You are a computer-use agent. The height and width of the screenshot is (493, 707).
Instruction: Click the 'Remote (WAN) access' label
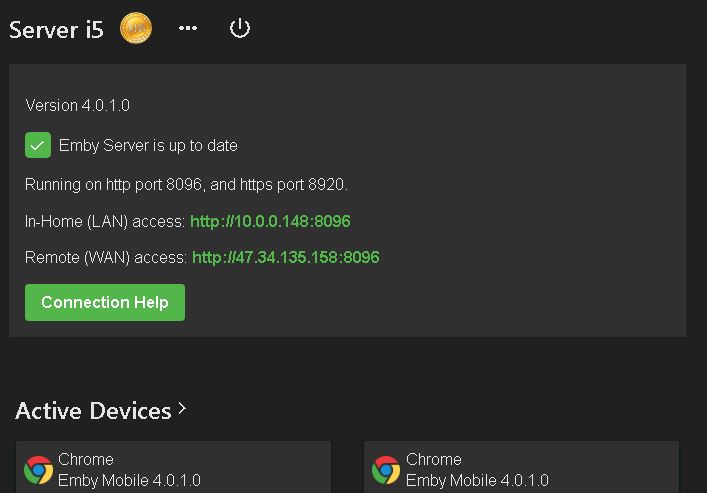[x=105, y=258]
